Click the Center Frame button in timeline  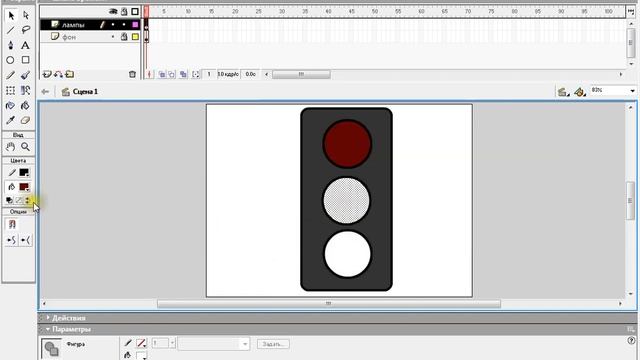[x=149, y=74]
